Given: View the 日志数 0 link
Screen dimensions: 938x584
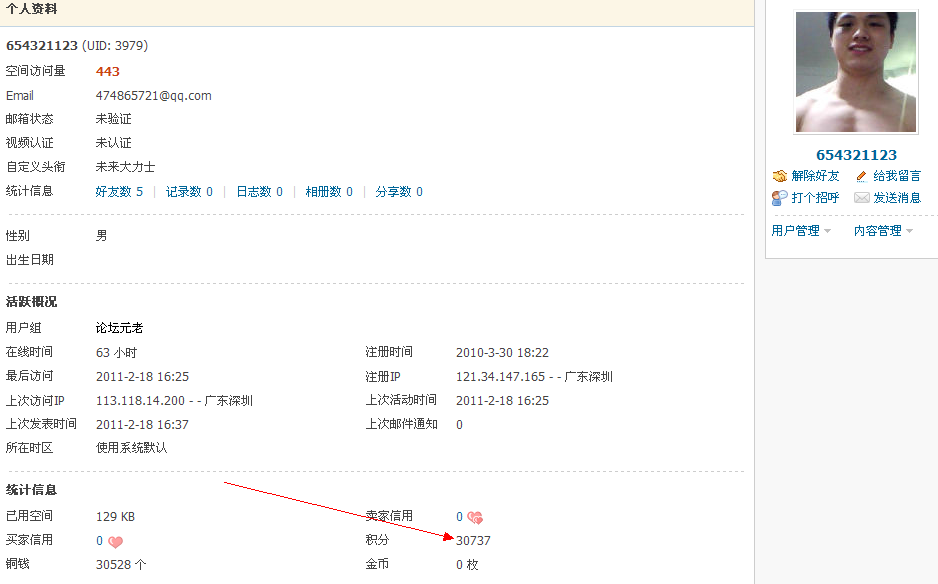Looking at the screenshot, I should click(x=259, y=191).
